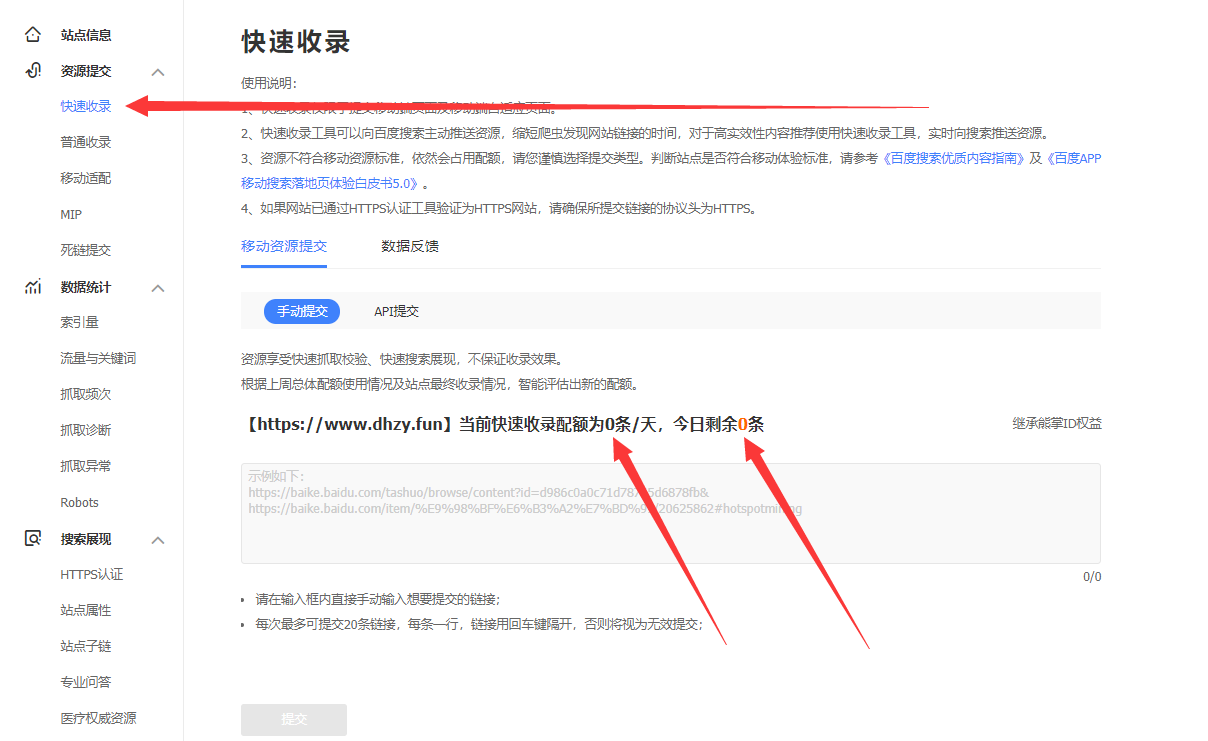Screen dimensions: 1208x741
Task: Open the 抓取诊断 menu item
Action: click(x=85, y=431)
